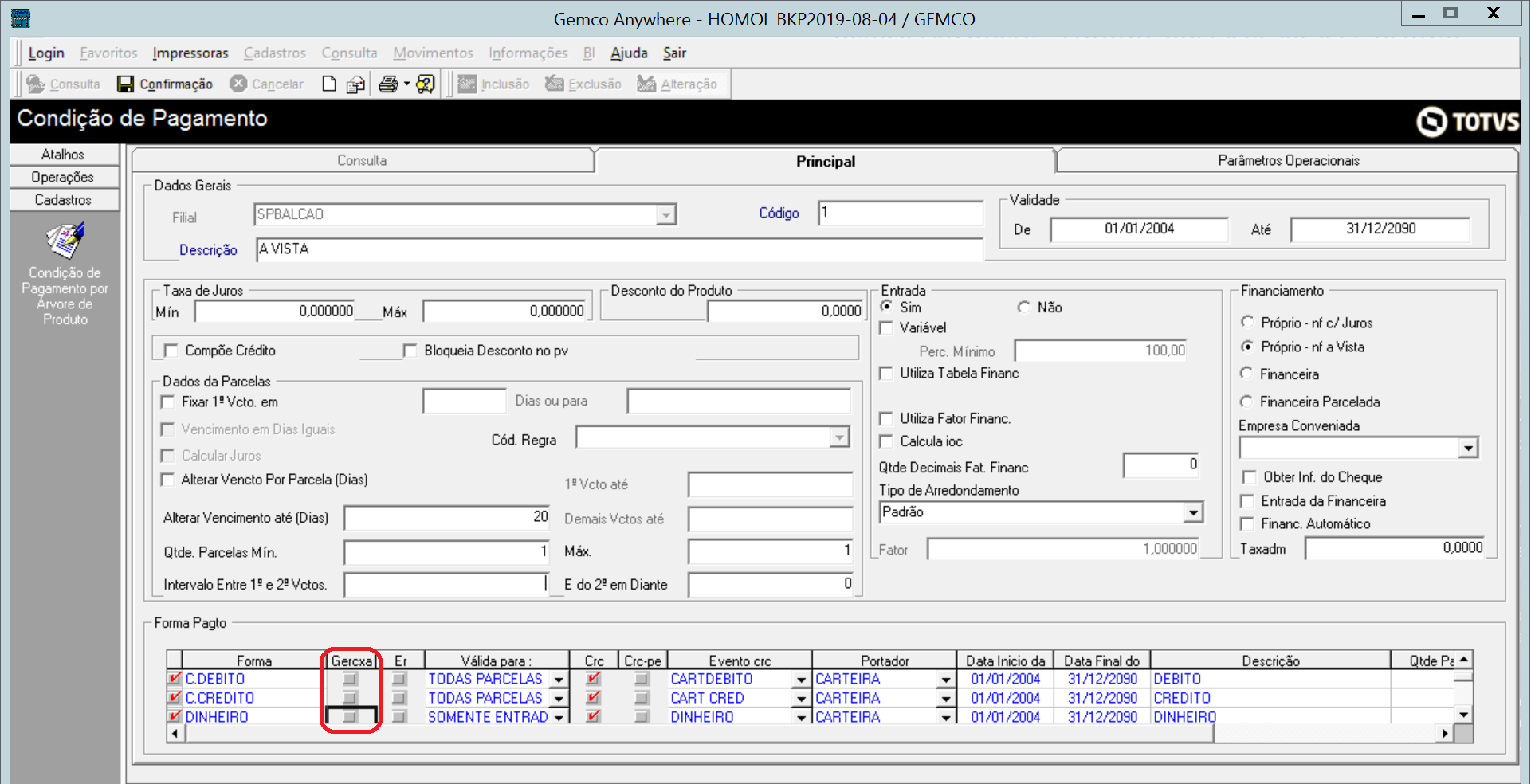Toggle Crc check on DINHEIRO row
1531x784 pixels.
pyautogui.click(x=593, y=716)
